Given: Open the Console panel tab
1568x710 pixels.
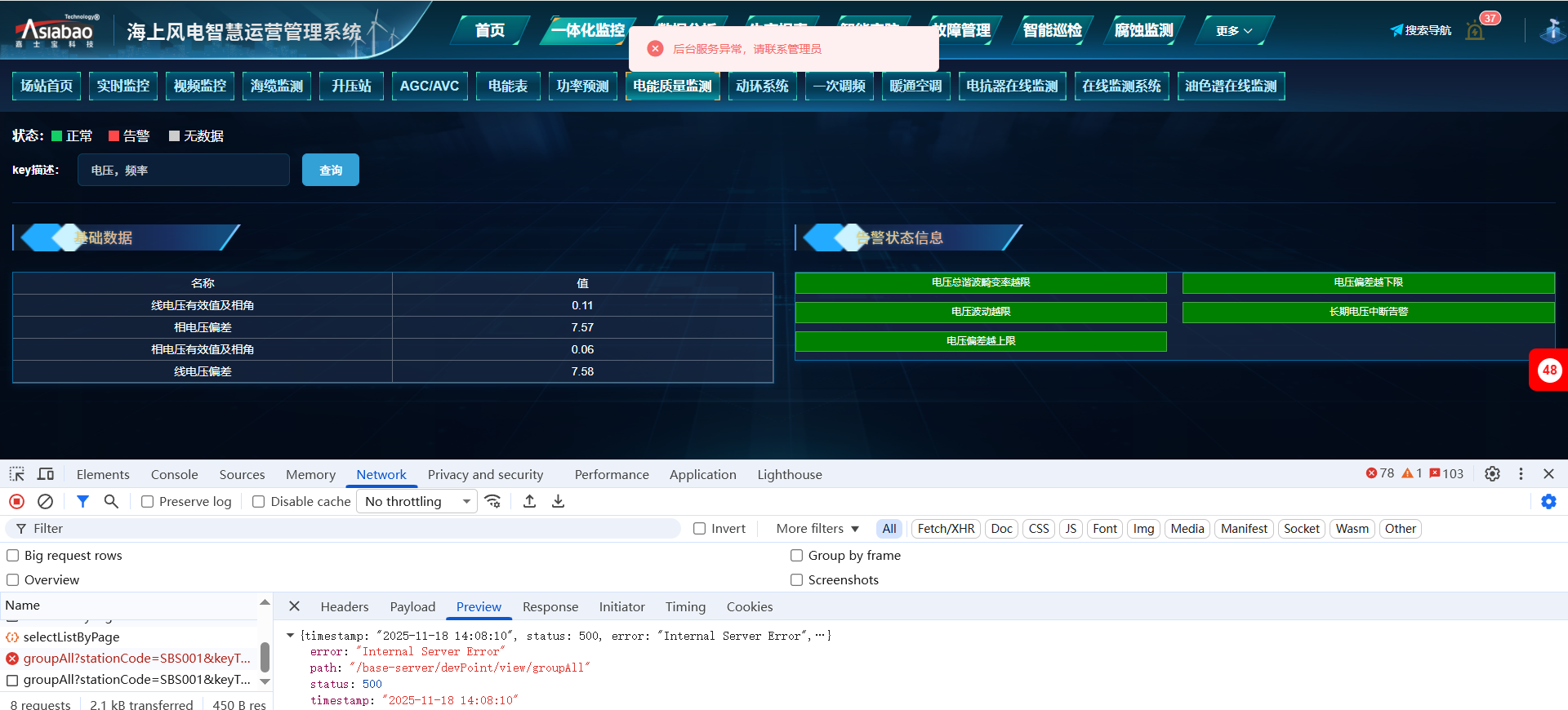Looking at the screenshot, I should tap(174, 475).
